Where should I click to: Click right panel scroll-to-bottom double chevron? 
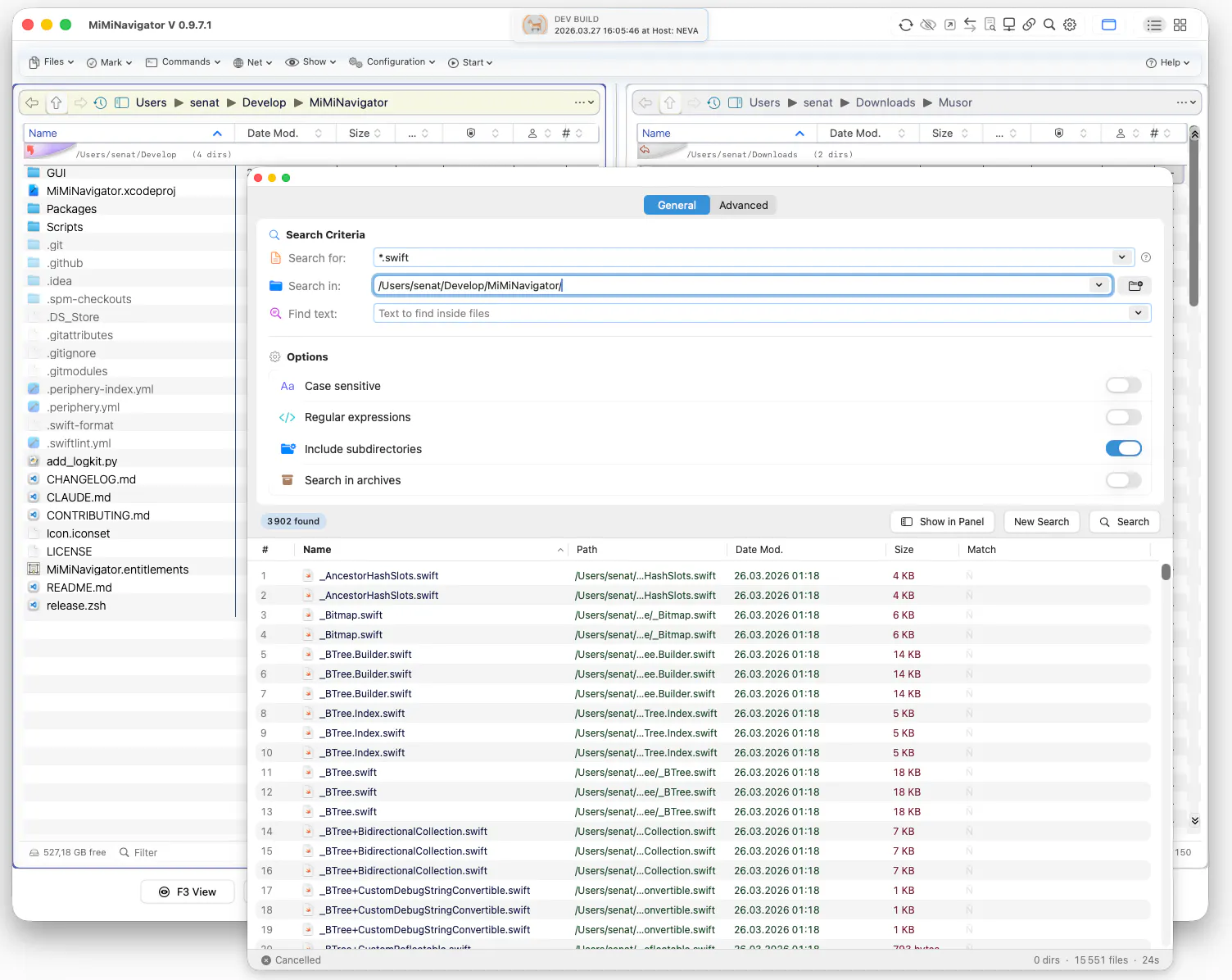point(1195,821)
